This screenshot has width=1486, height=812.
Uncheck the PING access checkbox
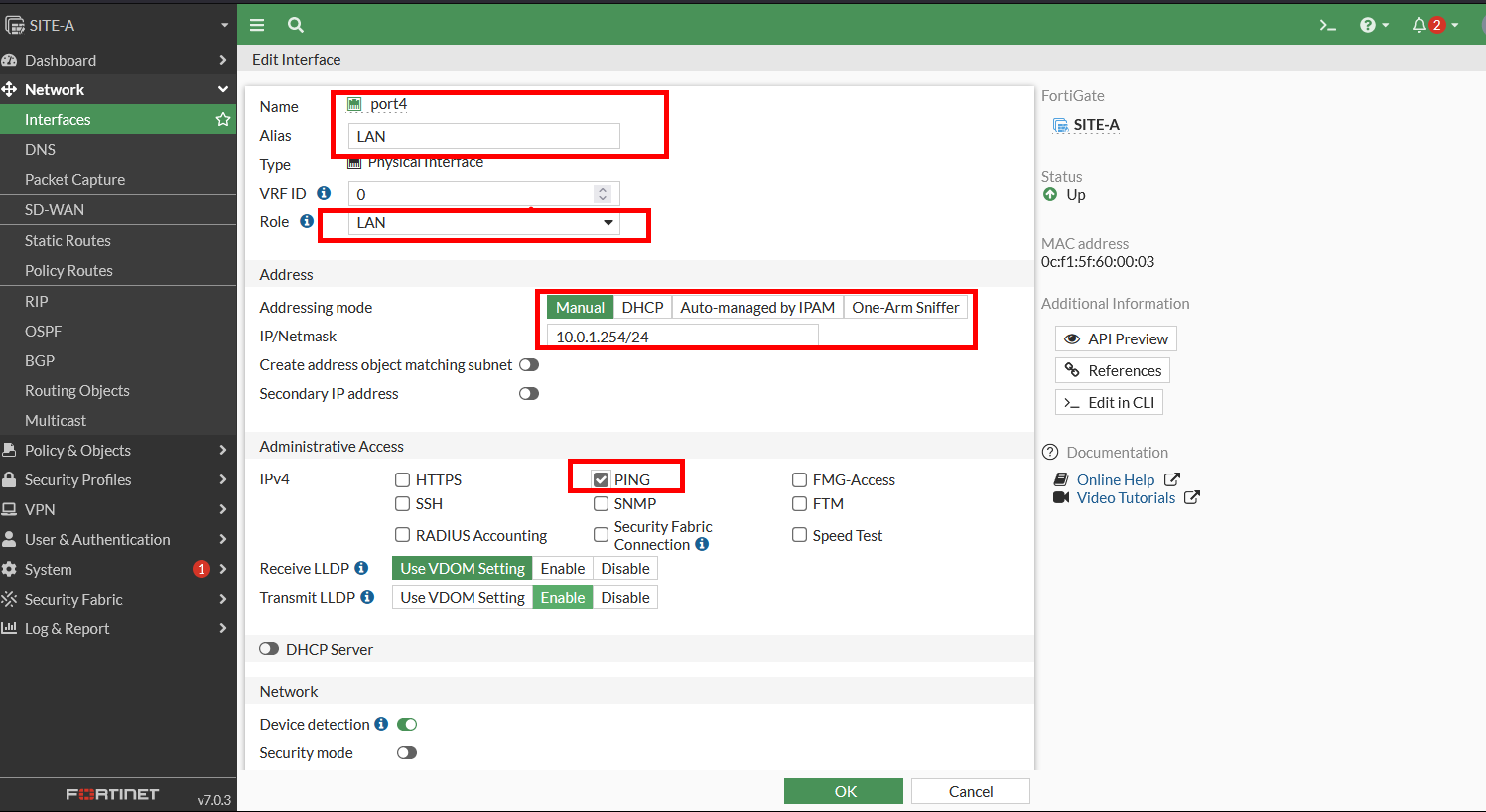(602, 480)
